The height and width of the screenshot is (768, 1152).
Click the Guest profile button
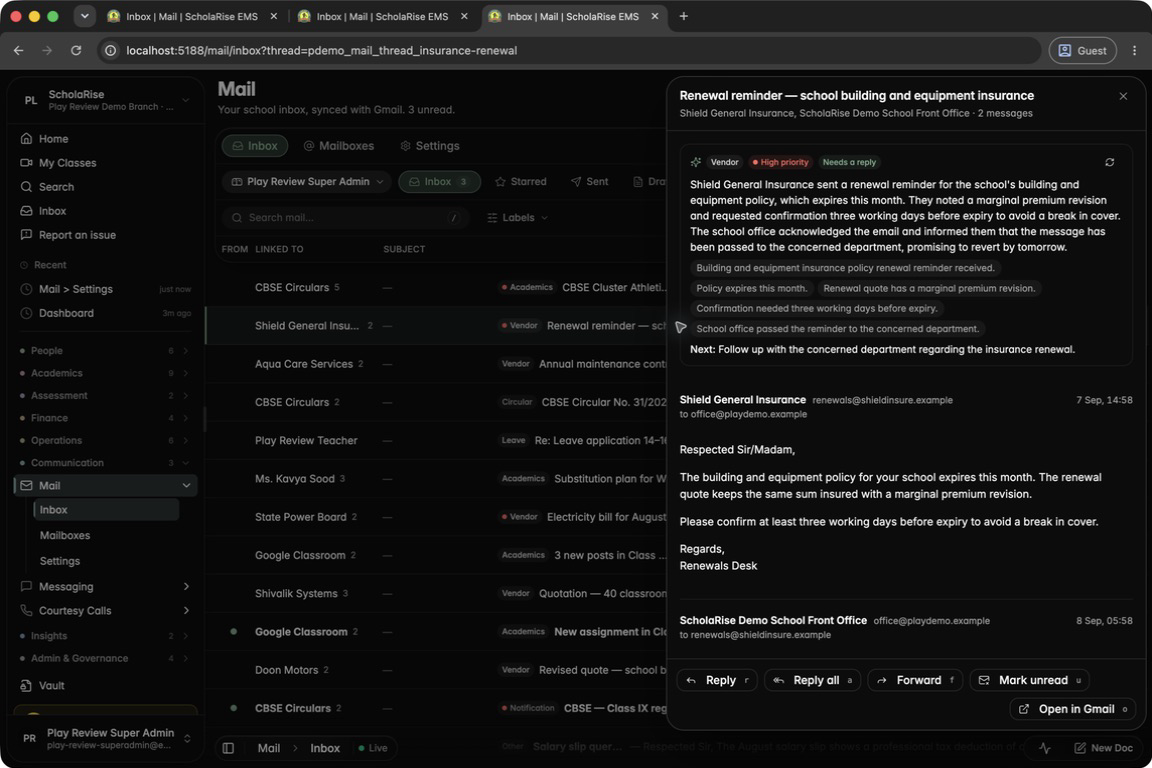(1082, 51)
